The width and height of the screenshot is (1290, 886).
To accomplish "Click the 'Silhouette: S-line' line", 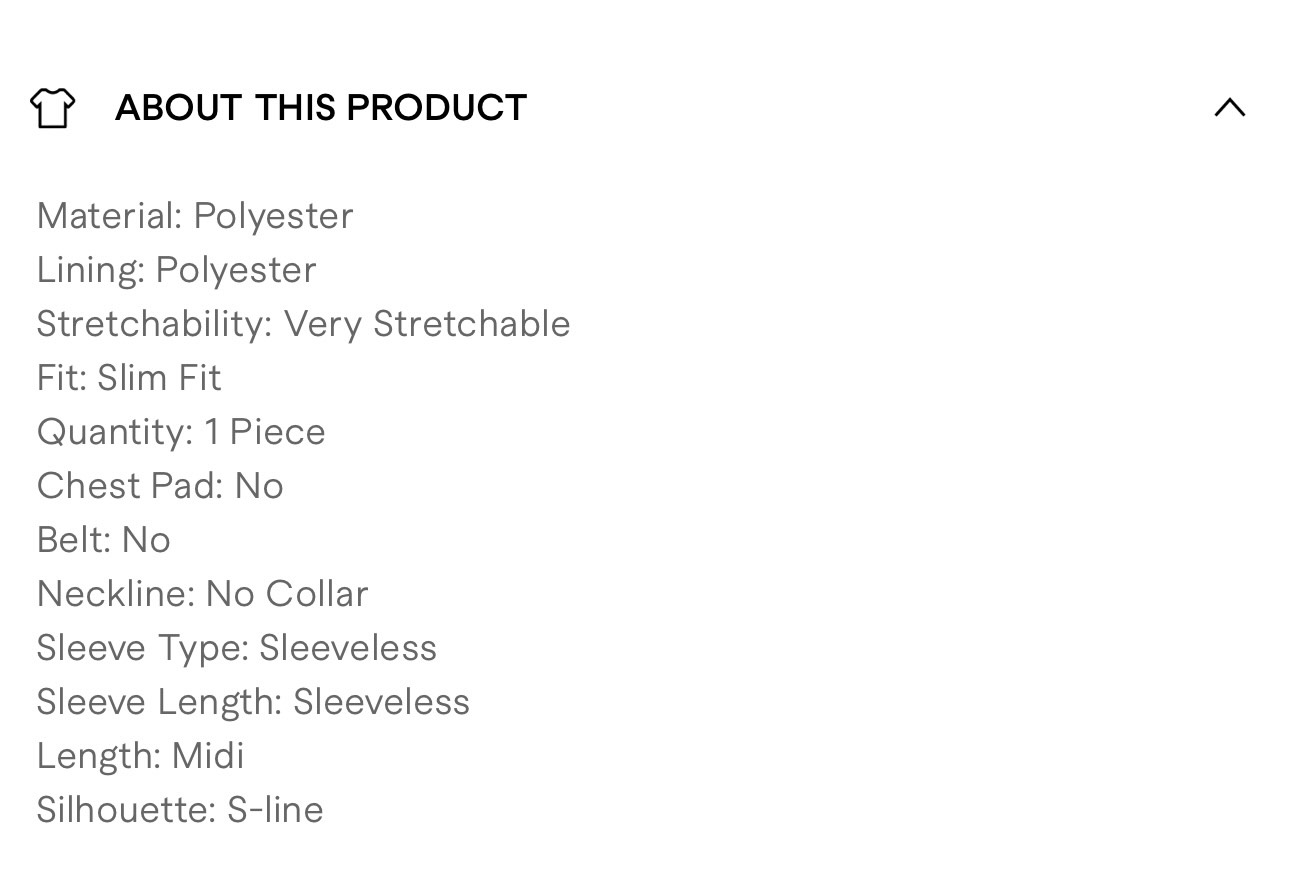I will [180, 810].
